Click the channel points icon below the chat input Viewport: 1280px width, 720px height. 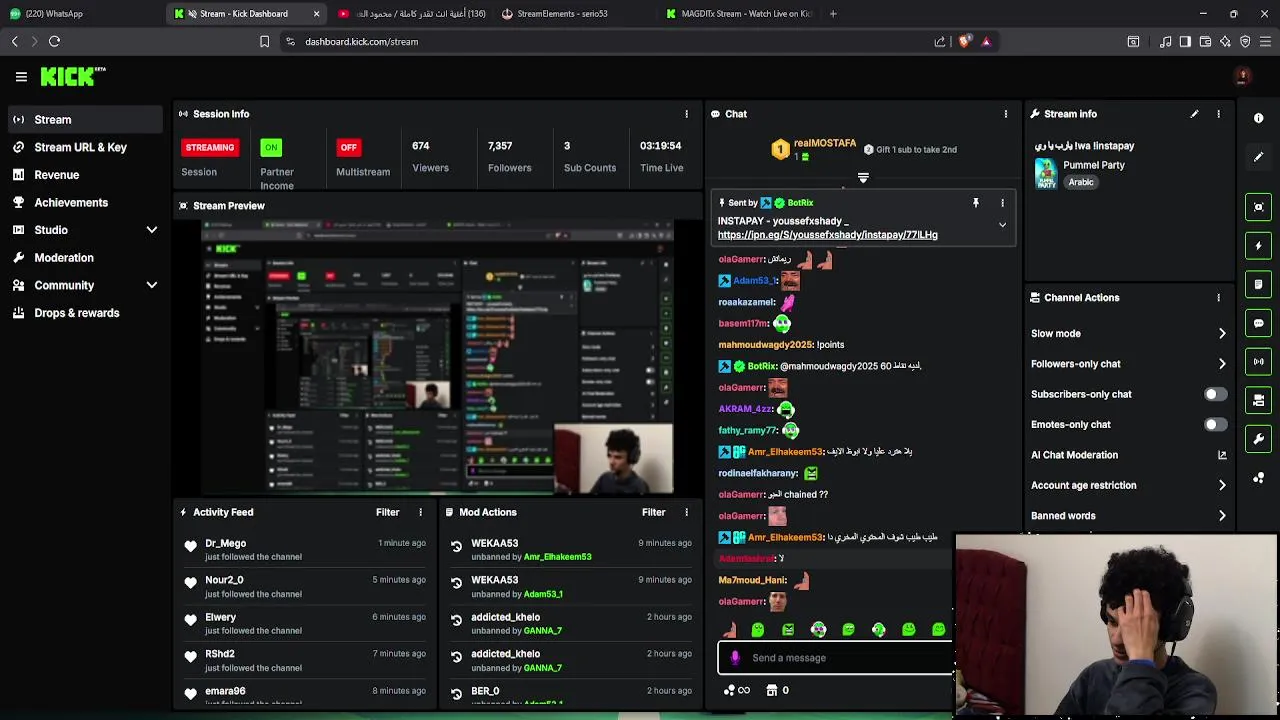point(729,690)
